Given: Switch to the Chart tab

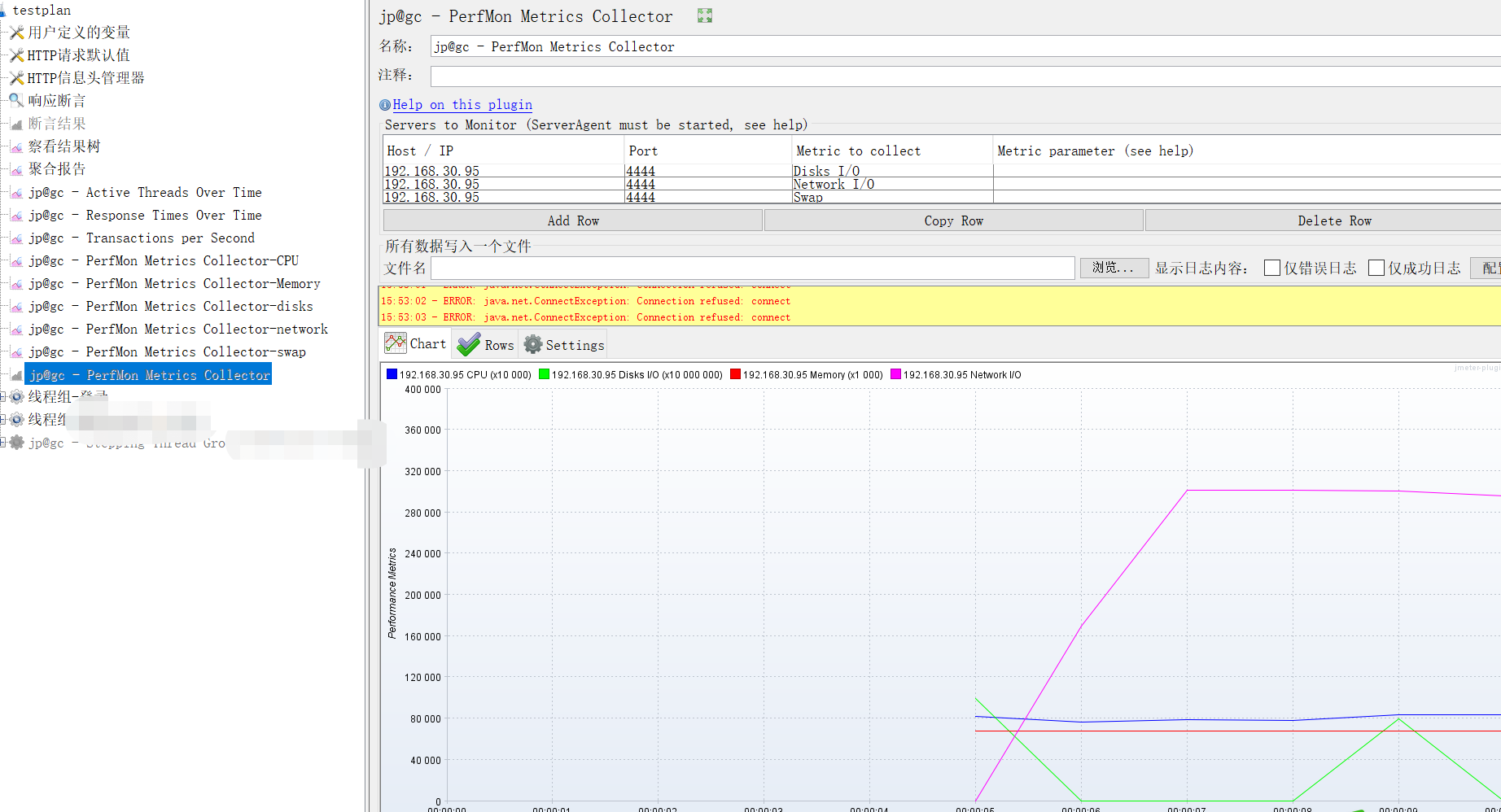Looking at the screenshot, I should tap(416, 343).
